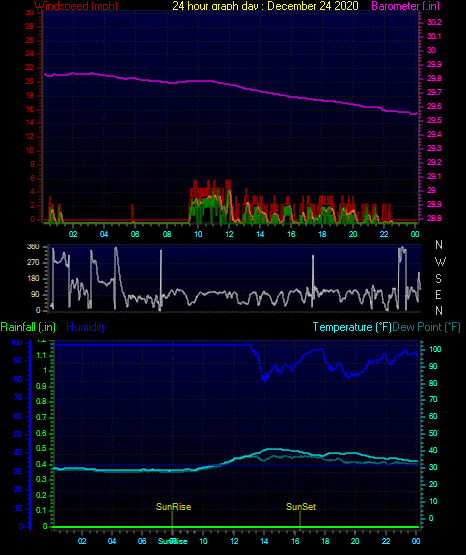Click the 14 hour tick on the temperature graph
The height and width of the screenshot is (555, 466).
pyautogui.click(x=264, y=541)
